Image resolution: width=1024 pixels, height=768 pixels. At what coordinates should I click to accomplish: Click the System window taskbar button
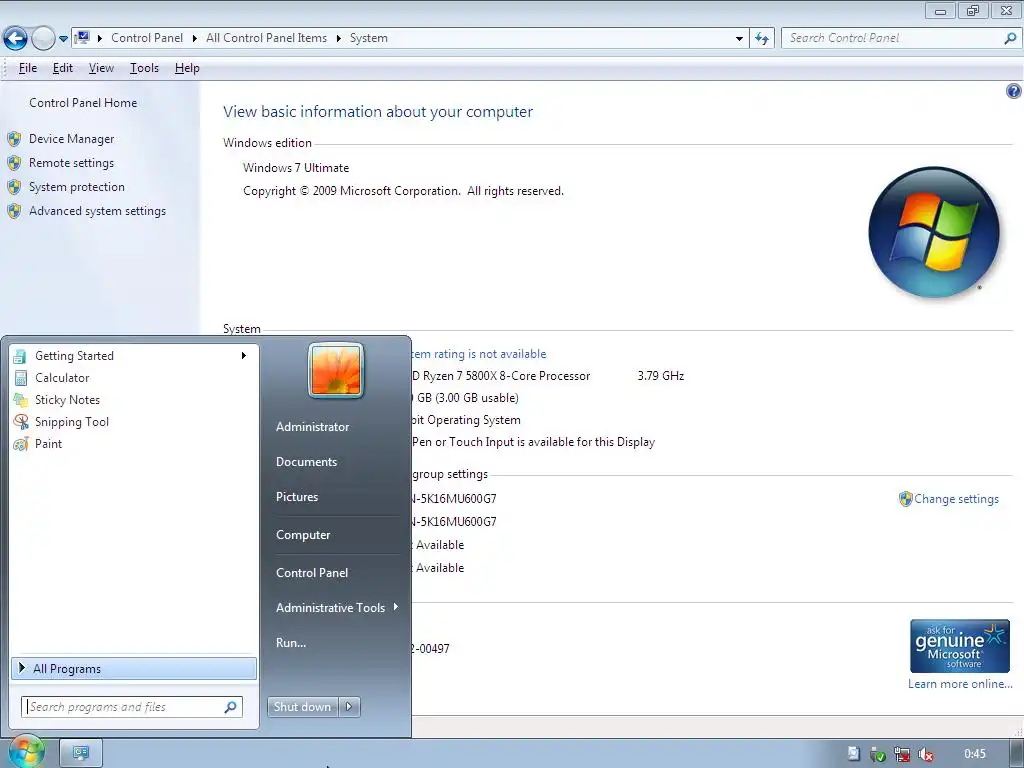point(81,754)
